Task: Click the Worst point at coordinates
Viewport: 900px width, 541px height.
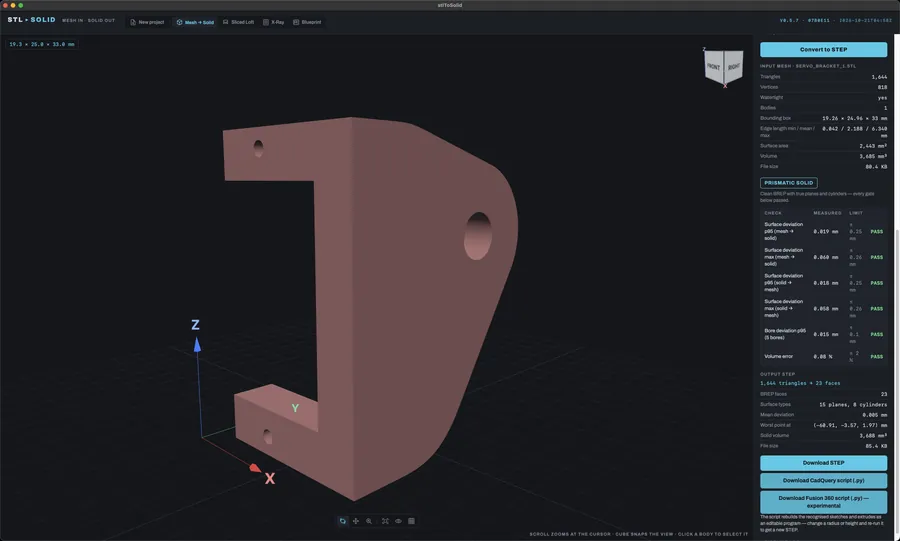Action: (x=850, y=425)
